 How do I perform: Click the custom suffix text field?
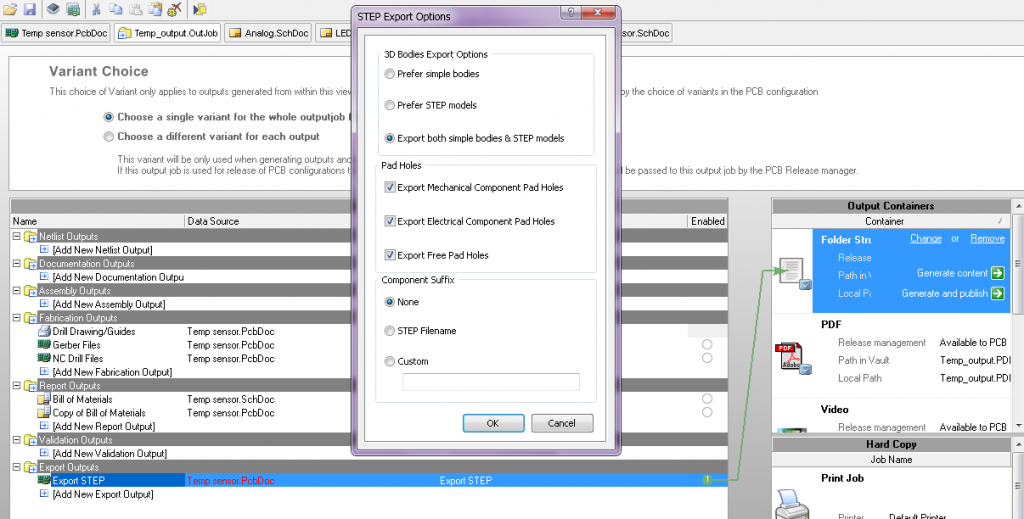tap(490, 382)
